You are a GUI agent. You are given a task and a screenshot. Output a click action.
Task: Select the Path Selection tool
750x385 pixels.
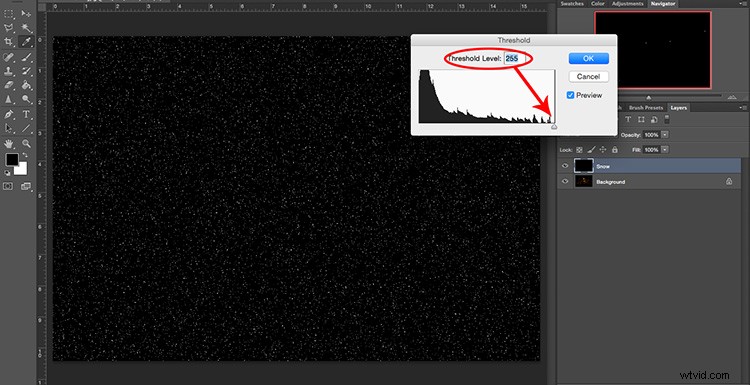(9, 129)
